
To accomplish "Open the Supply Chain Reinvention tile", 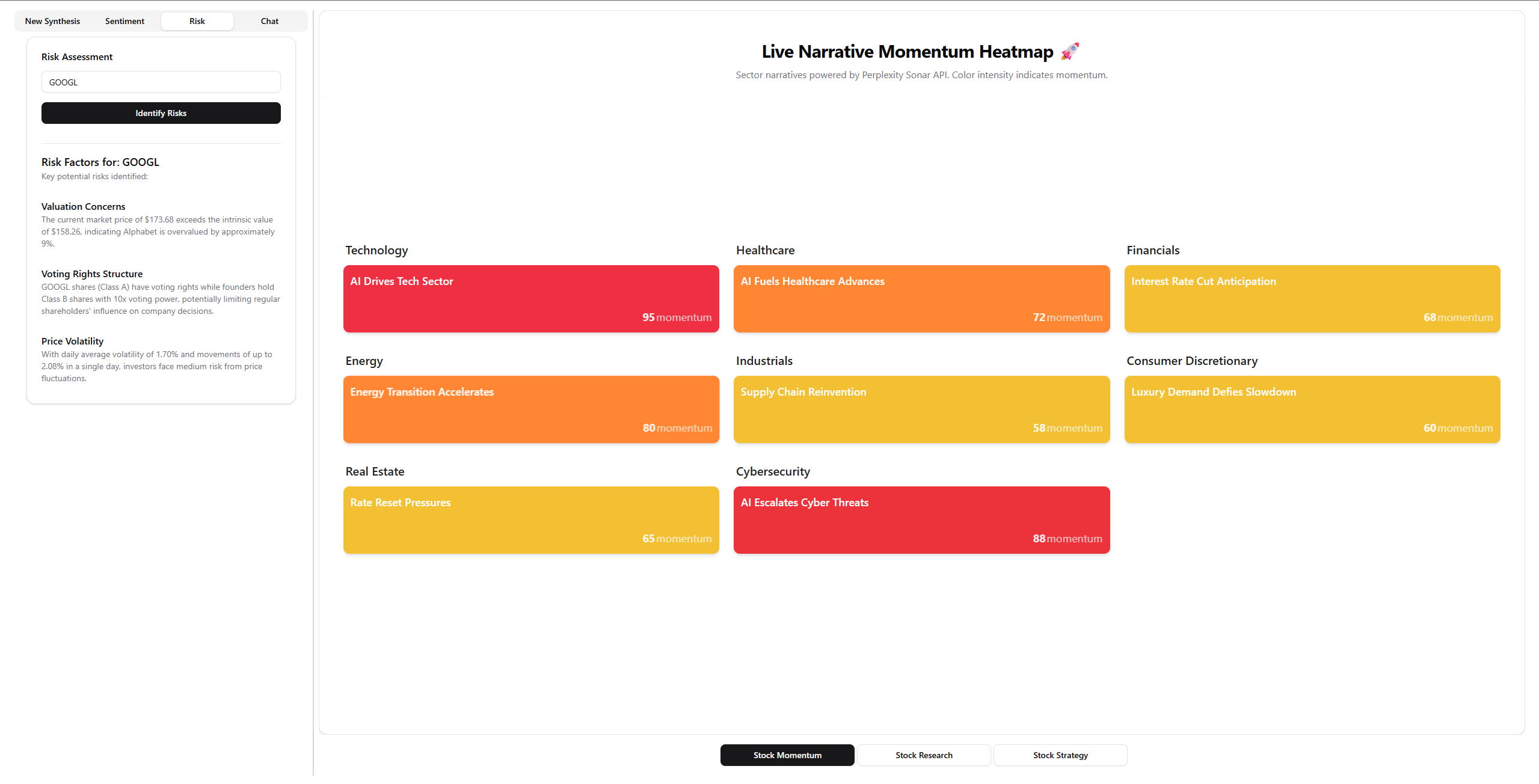I will pos(921,409).
